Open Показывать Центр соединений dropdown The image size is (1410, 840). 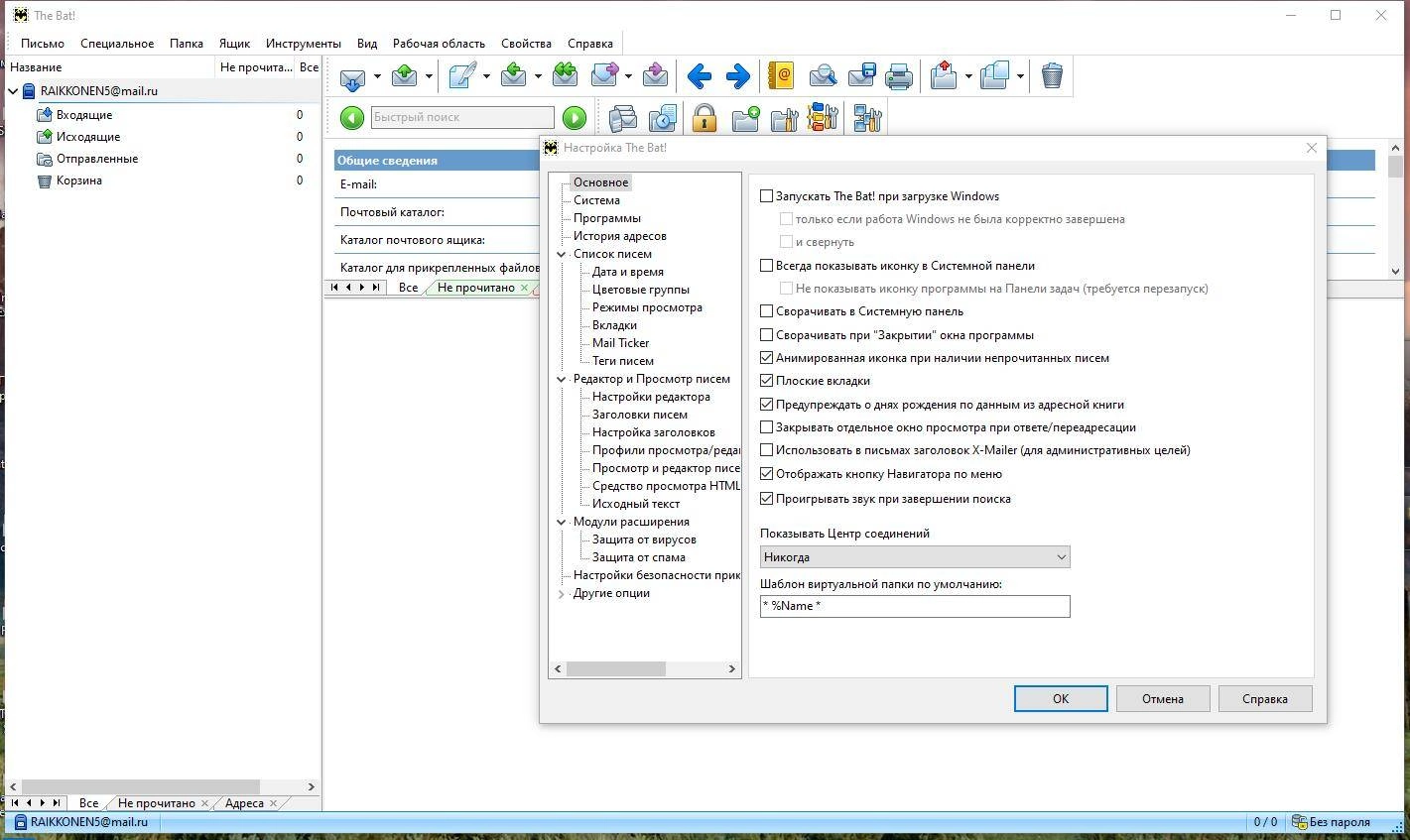tap(915, 557)
